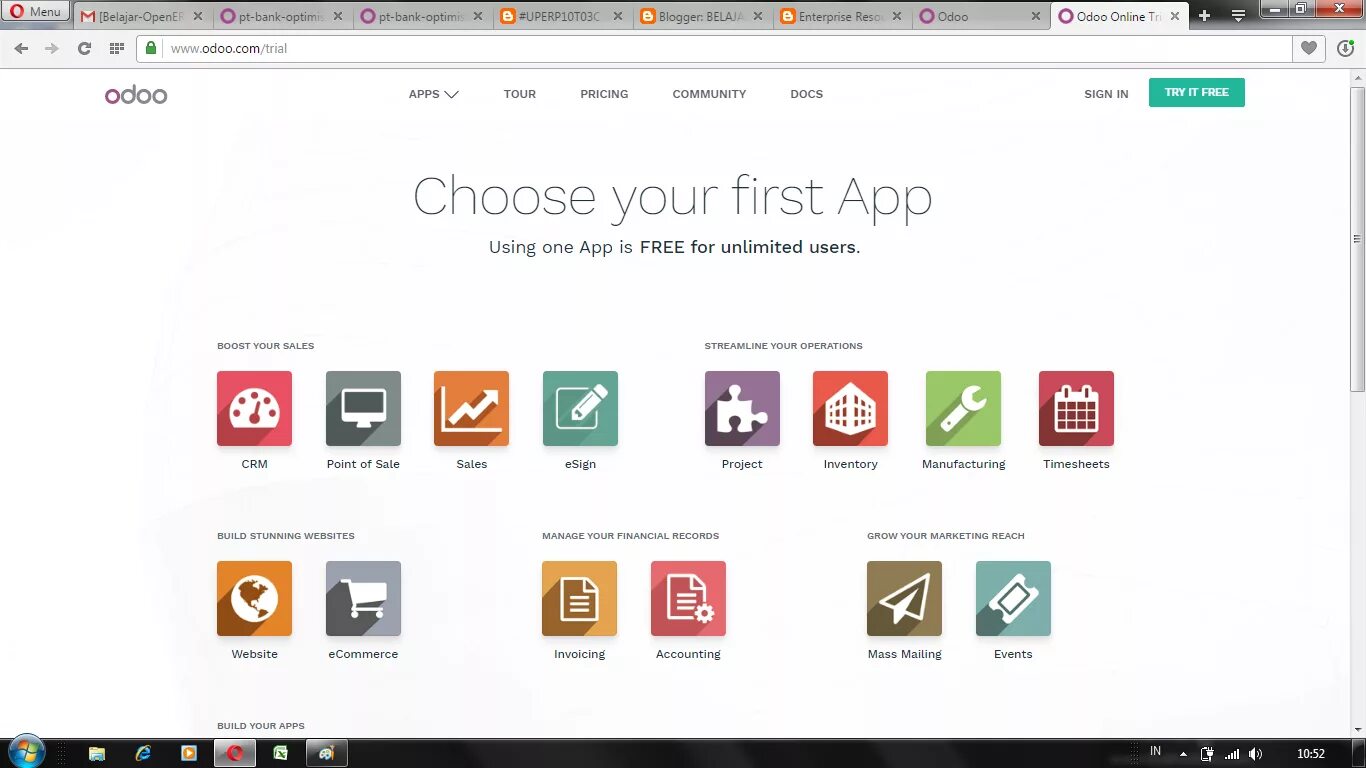Open Excel from the taskbar
1366x768 pixels.
coord(281,753)
